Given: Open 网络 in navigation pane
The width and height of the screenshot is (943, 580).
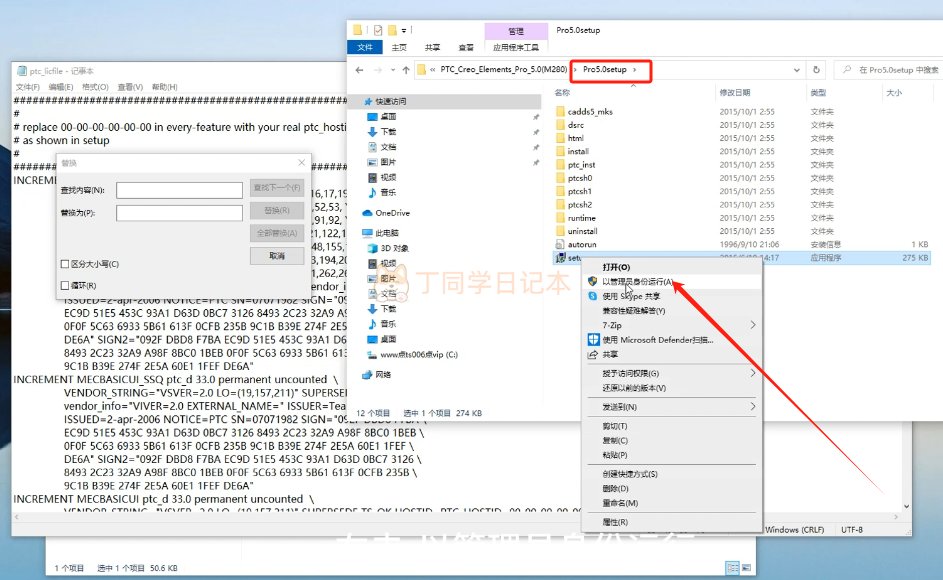Looking at the screenshot, I should tap(377, 374).
